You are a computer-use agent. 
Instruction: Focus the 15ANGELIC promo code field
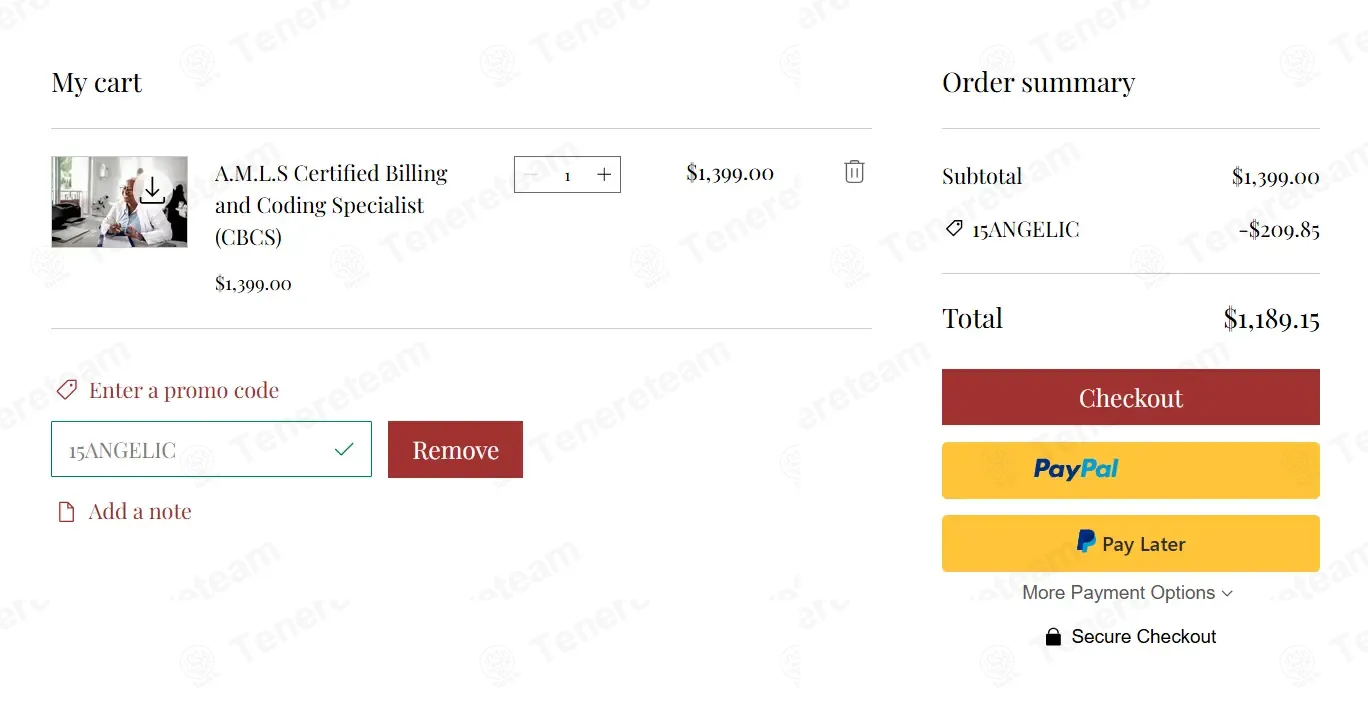pos(211,449)
